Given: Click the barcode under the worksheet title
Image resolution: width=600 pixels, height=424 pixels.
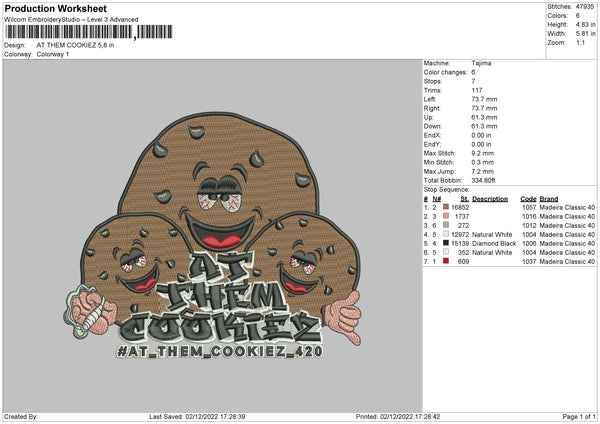Looking at the screenshot, I should 88,32.
